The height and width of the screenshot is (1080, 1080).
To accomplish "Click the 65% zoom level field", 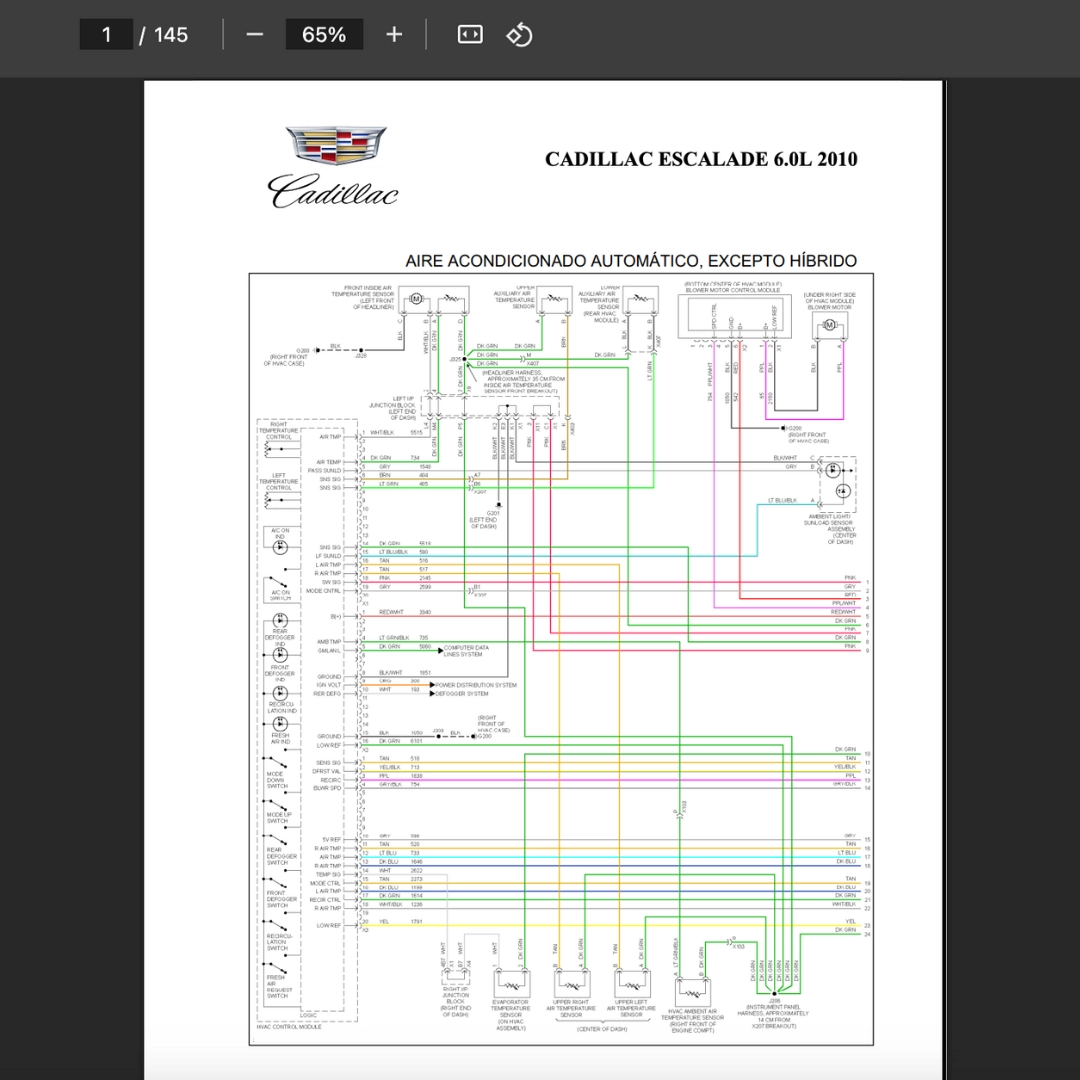I will pyautogui.click(x=324, y=34).
